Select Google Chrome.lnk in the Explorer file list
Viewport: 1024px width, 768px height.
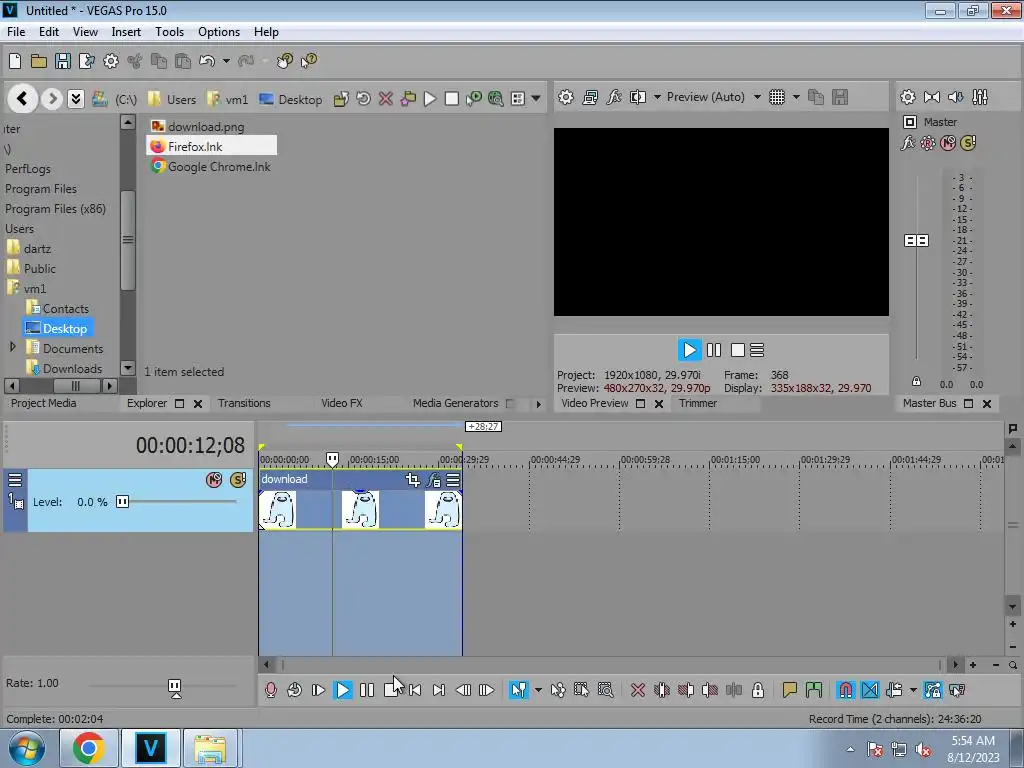point(211,167)
